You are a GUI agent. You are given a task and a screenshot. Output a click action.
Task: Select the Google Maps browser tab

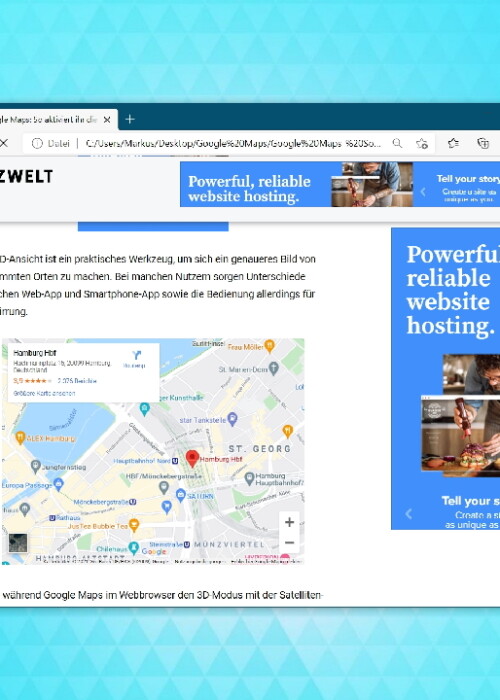pyautogui.click(x=58, y=120)
